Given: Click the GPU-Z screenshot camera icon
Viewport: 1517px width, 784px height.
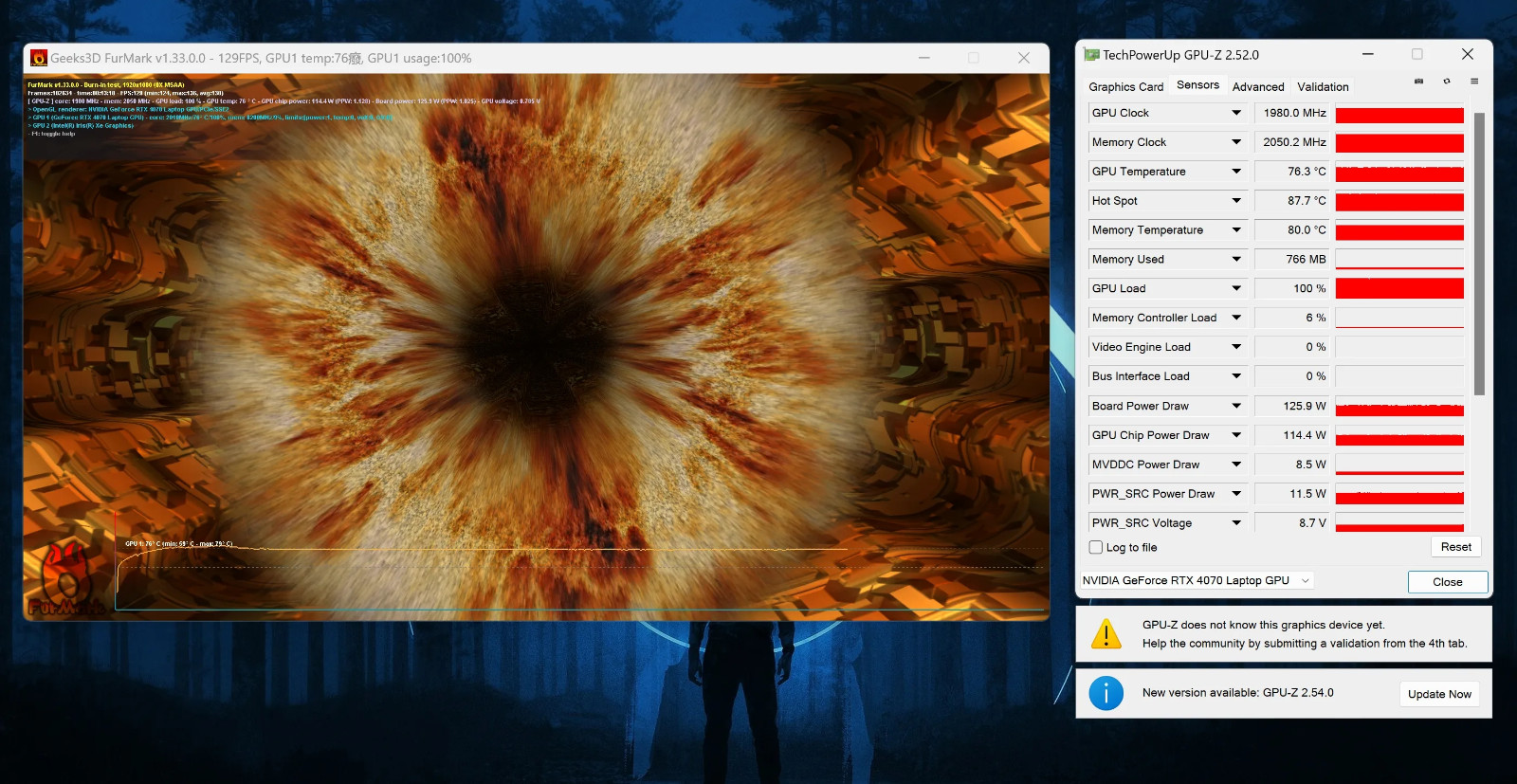Looking at the screenshot, I should (x=1418, y=82).
